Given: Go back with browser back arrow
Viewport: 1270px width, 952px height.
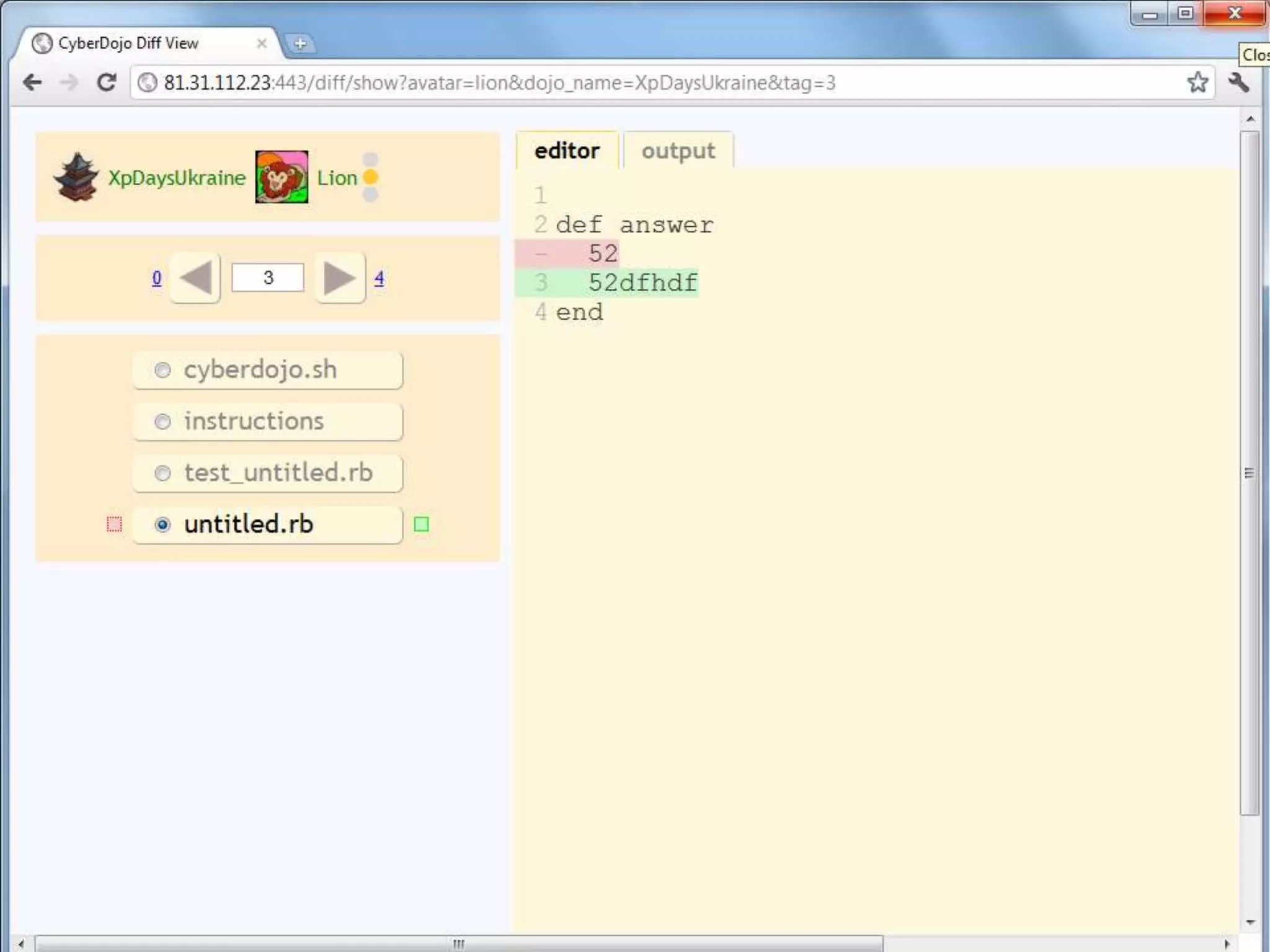Looking at the screenshot, I should click(32, 82).
